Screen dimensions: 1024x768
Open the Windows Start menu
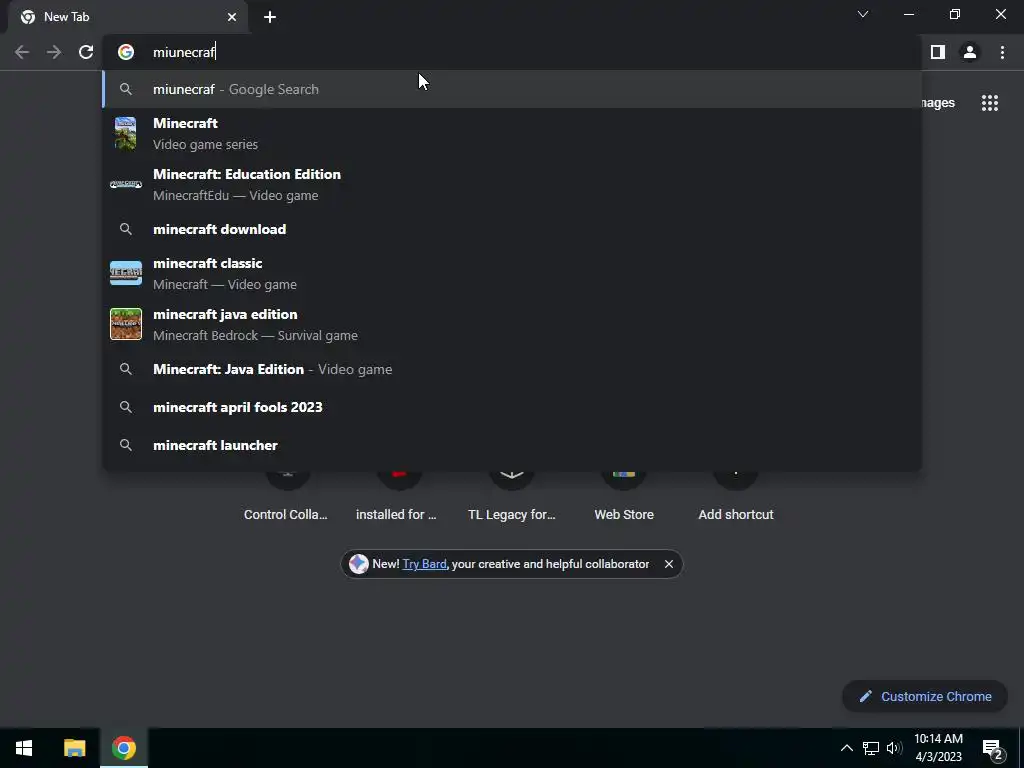click(x=24, y=748)
